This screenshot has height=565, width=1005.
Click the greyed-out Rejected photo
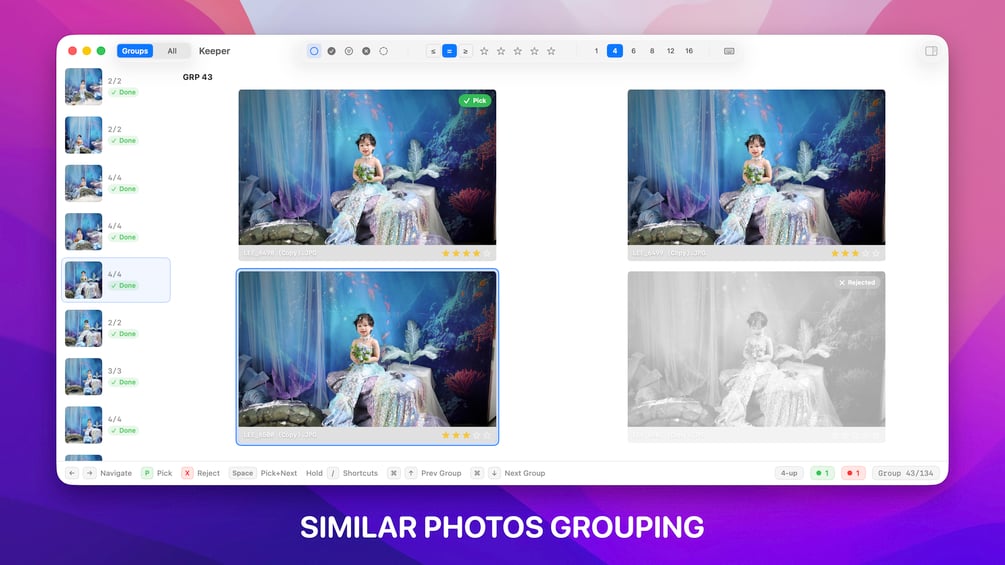point(756,349)
